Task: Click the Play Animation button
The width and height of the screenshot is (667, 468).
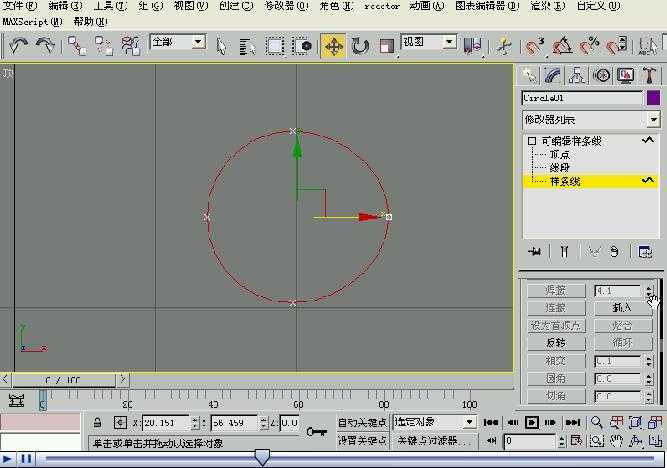Action: click(531, 422)
